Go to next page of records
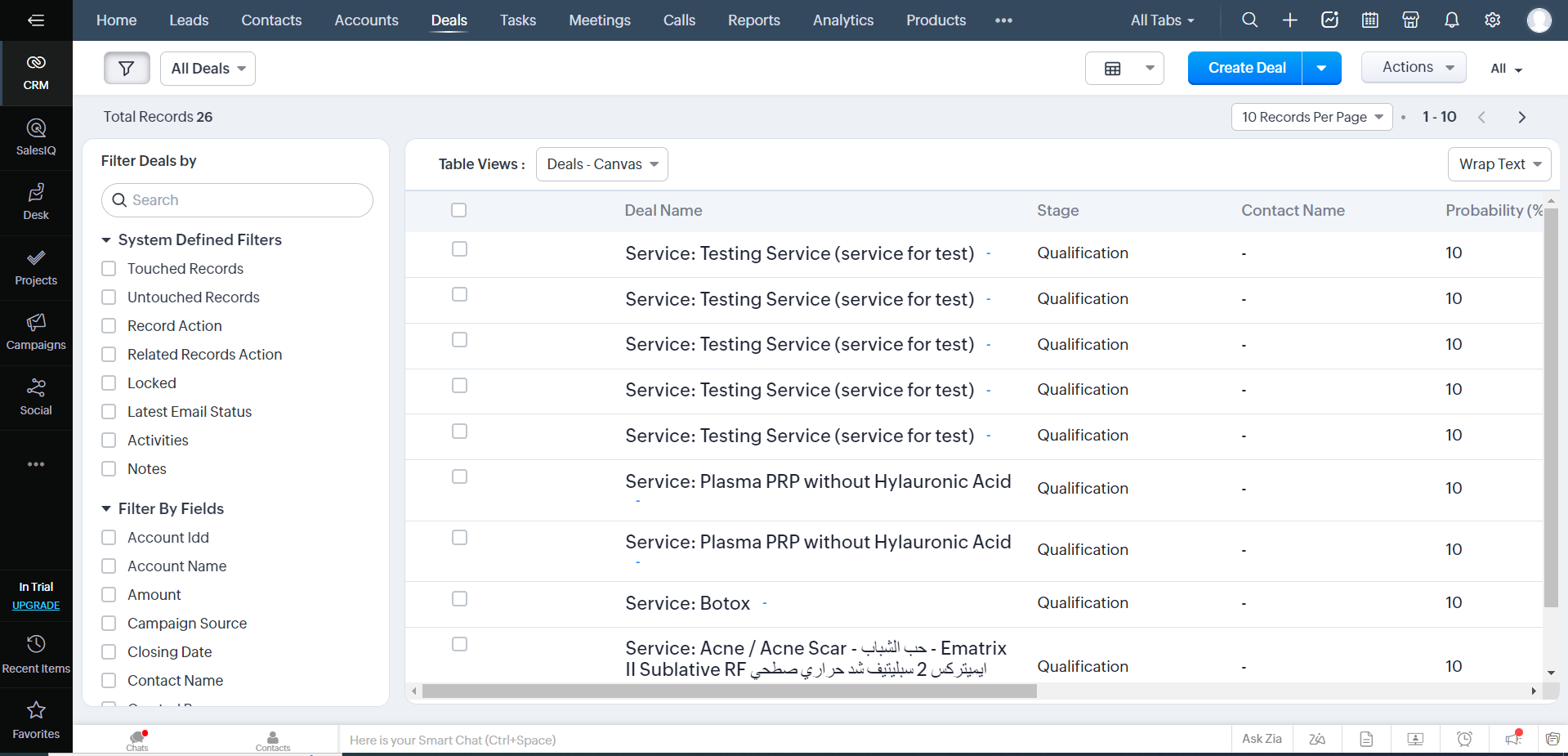The image size is (1568, 756). coord(1521,117)
